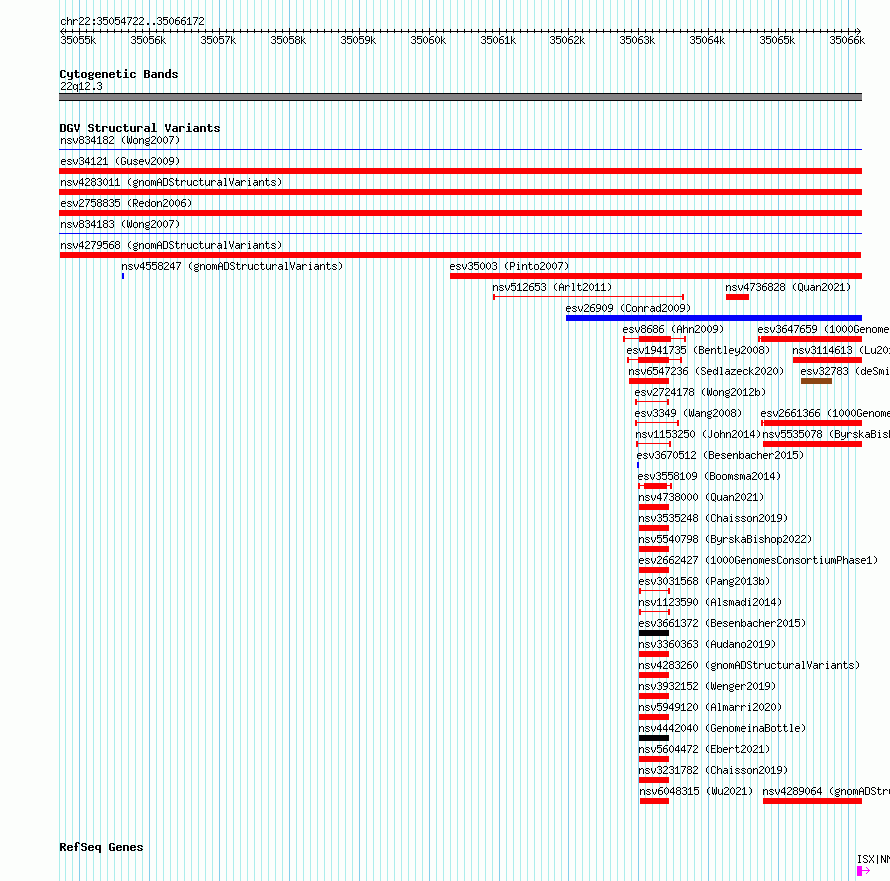
Task: Click esv1941735 (Bentley2008) label
Action: (698, 350)
